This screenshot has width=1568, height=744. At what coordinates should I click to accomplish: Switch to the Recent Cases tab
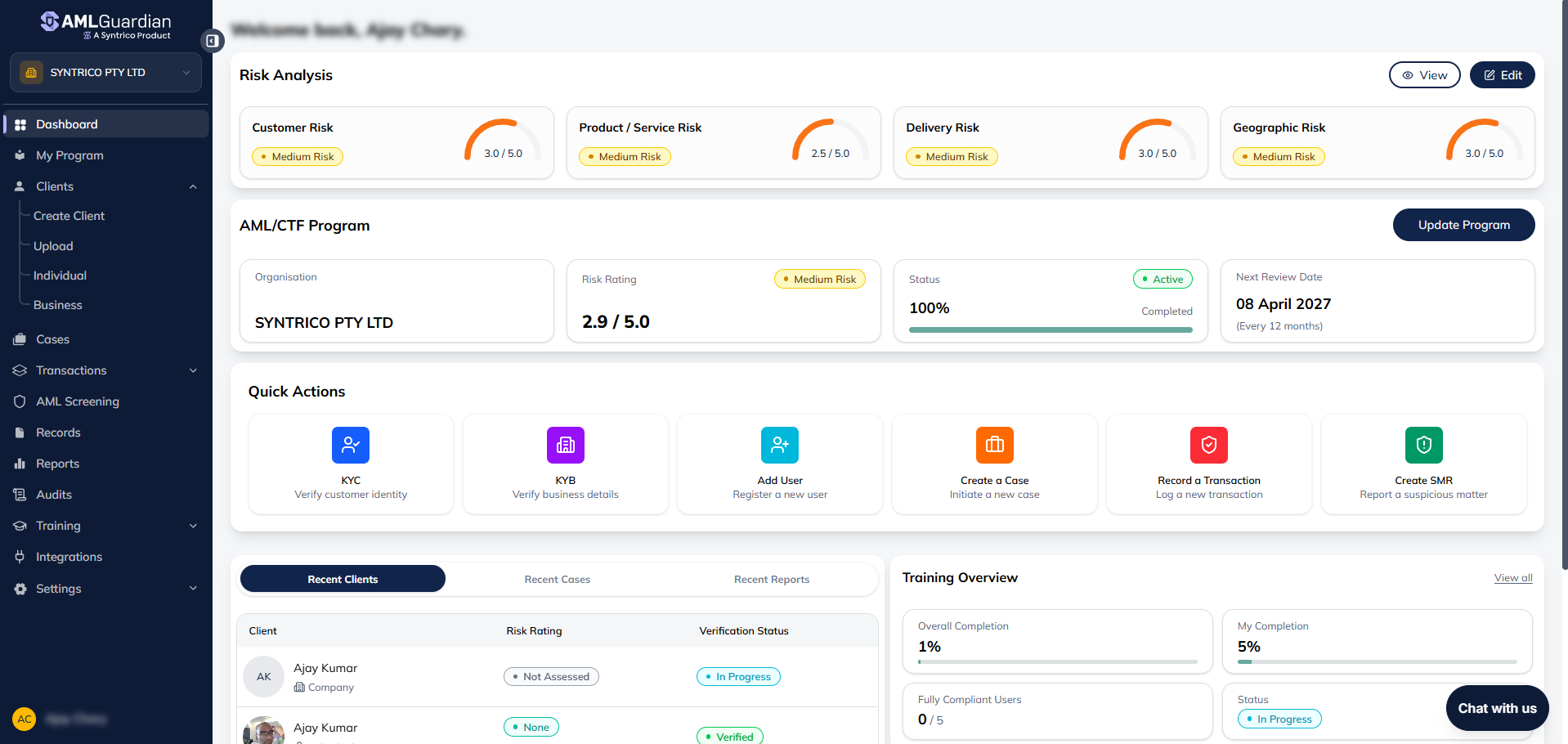coord(558,579)
